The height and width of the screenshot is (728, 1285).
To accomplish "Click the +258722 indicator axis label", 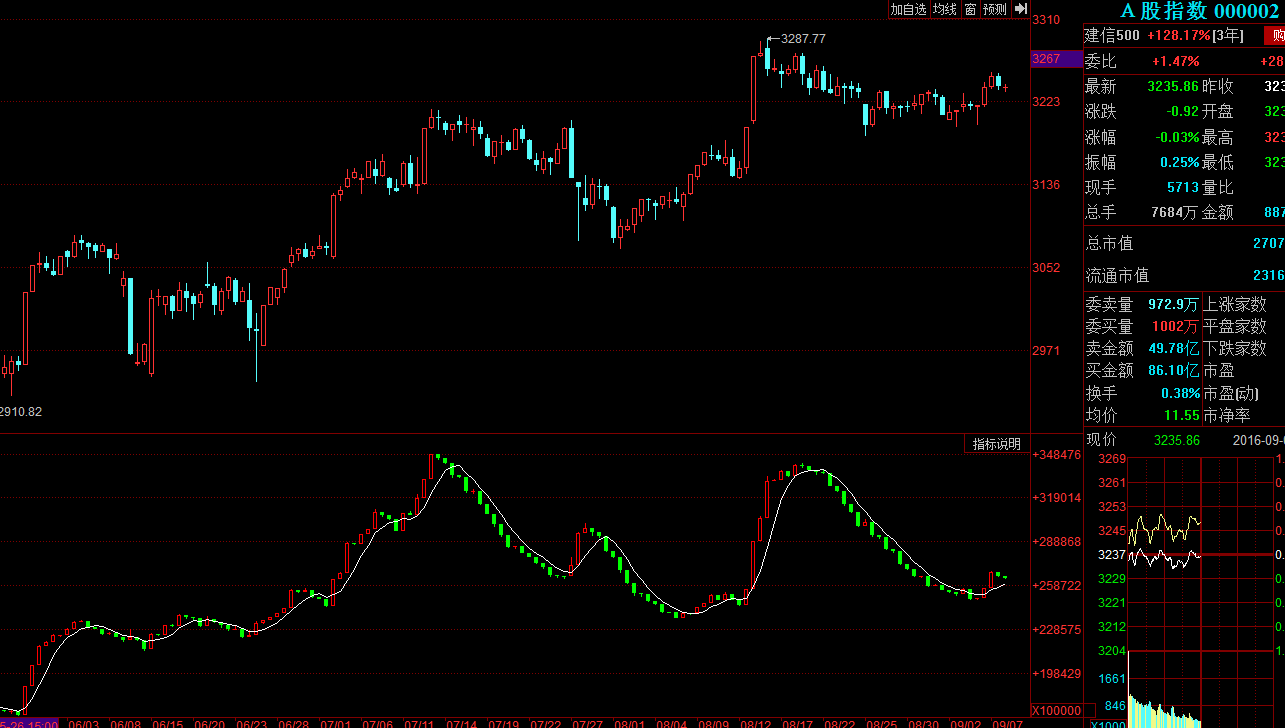I will pos(1057,585).
